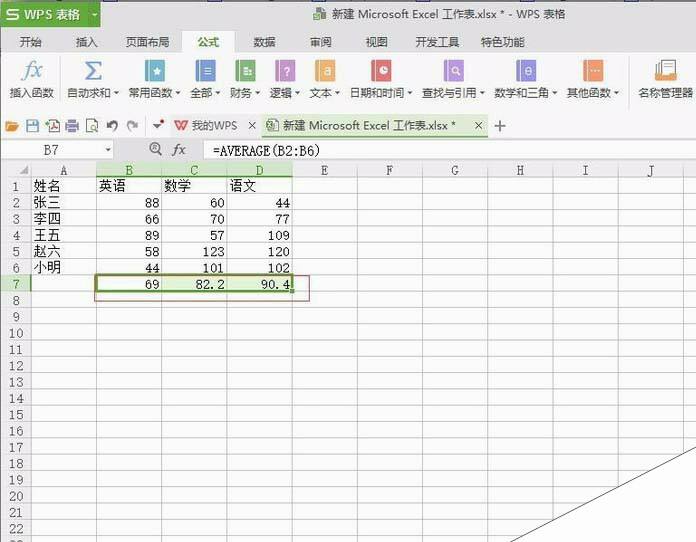Click the select-all corner triangle of the grid
Viewport: 696px width, 542px height.
(24, 170)
